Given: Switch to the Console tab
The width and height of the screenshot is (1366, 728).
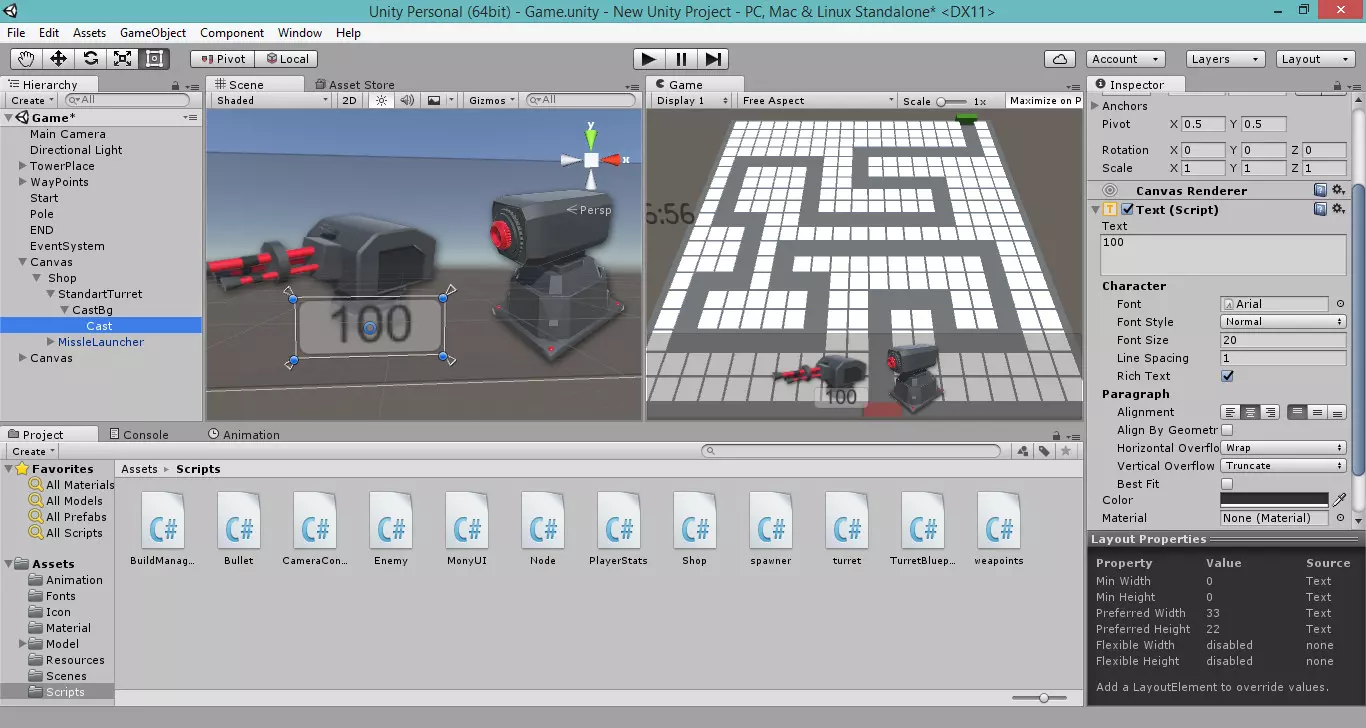Looking at the screenshot, I should click(x=145, y=435).
